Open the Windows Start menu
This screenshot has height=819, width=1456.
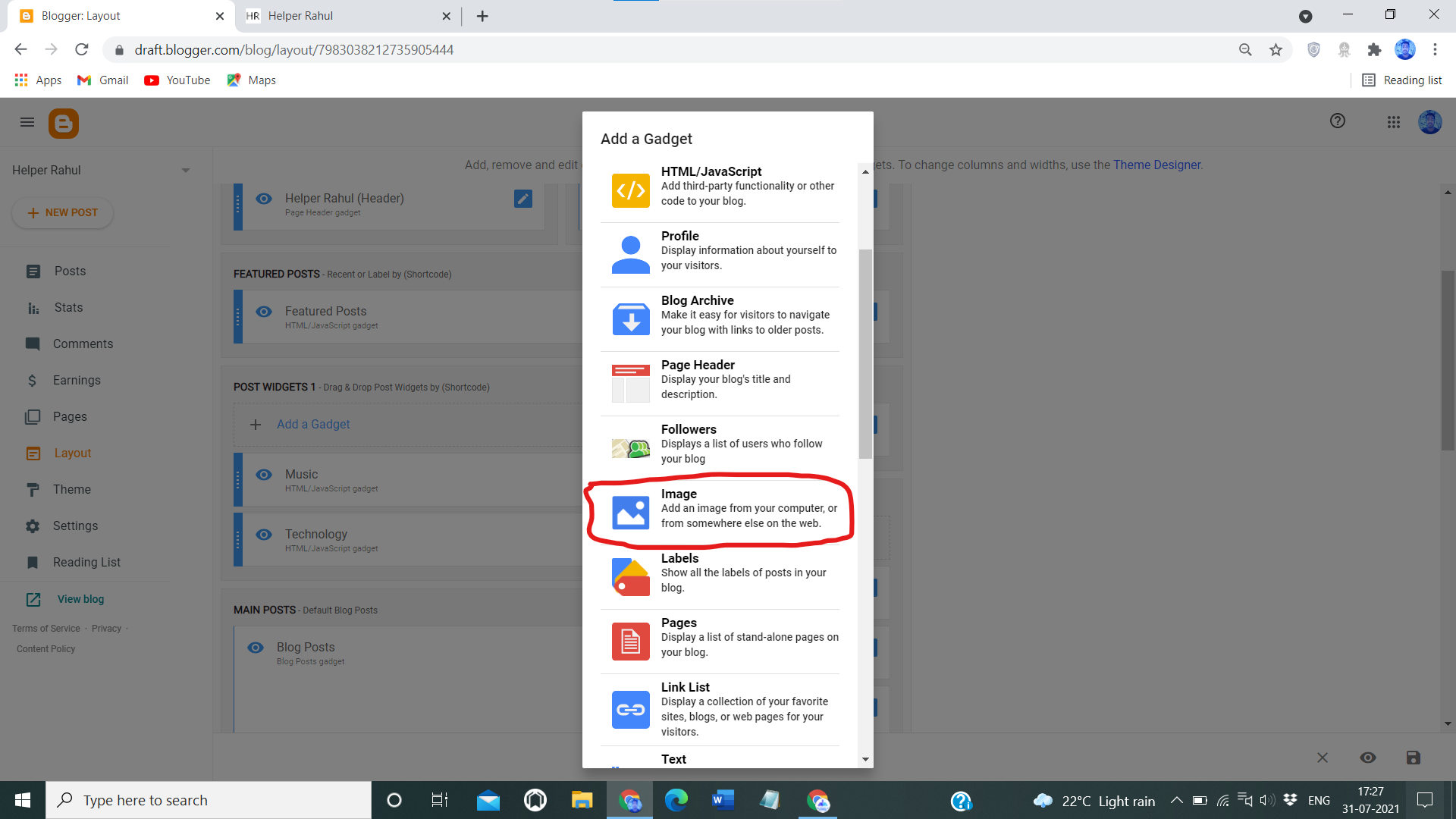point(23,800)
